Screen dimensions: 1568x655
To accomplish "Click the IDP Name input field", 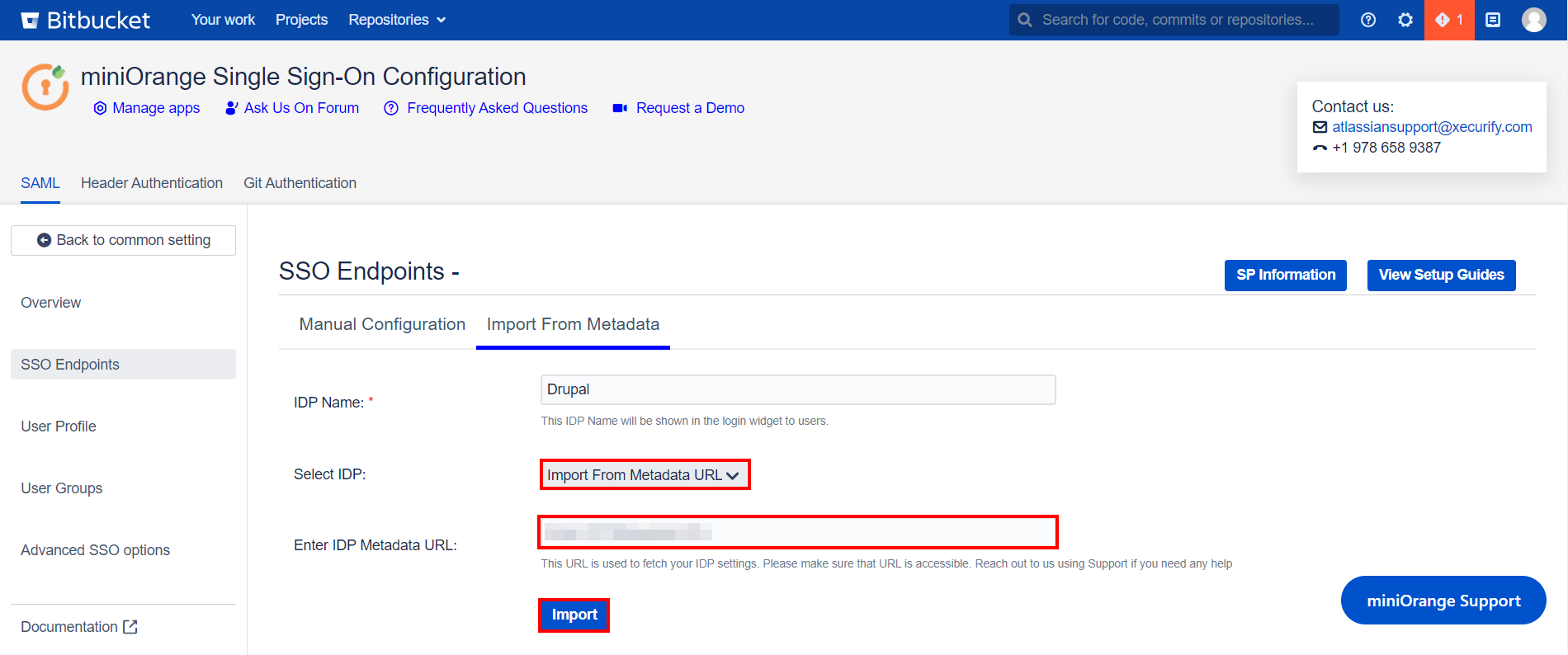I will tap(798, 389).
